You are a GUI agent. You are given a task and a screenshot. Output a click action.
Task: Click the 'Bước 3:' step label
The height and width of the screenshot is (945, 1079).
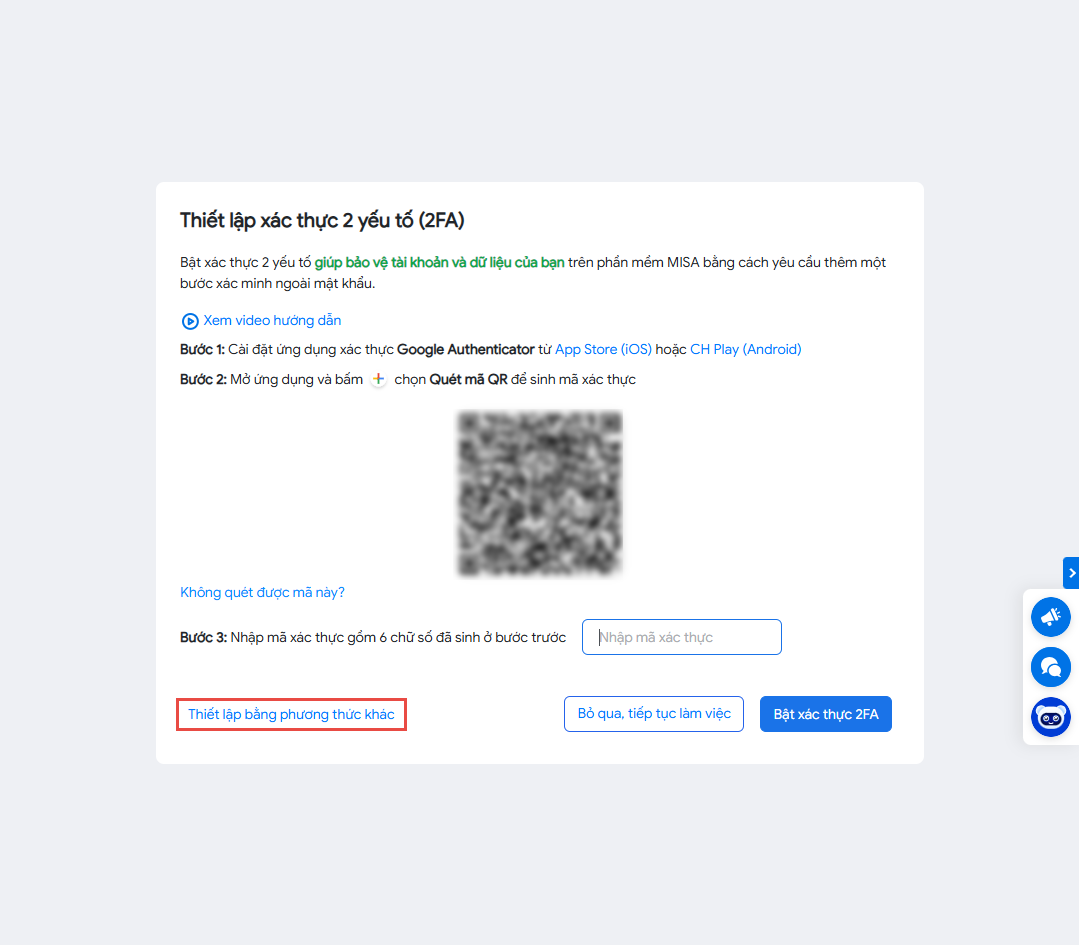click(203, 637)
